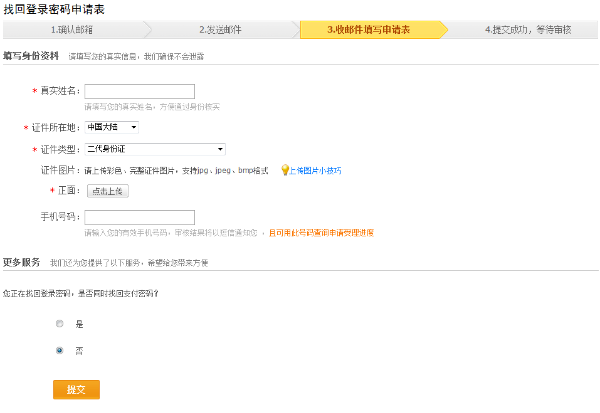Go to step 2.发送邮件 tab
Image resolution: width=600 pixels, height=413 pixels.
[224, 30]
